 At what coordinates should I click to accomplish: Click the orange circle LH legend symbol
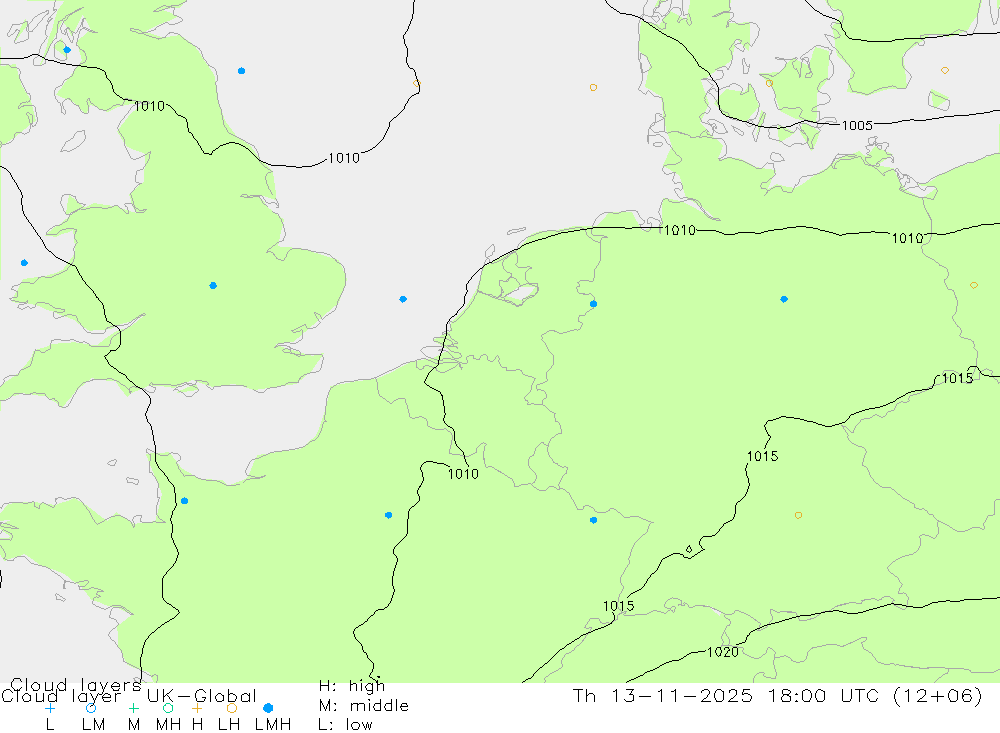click(232, 708)
